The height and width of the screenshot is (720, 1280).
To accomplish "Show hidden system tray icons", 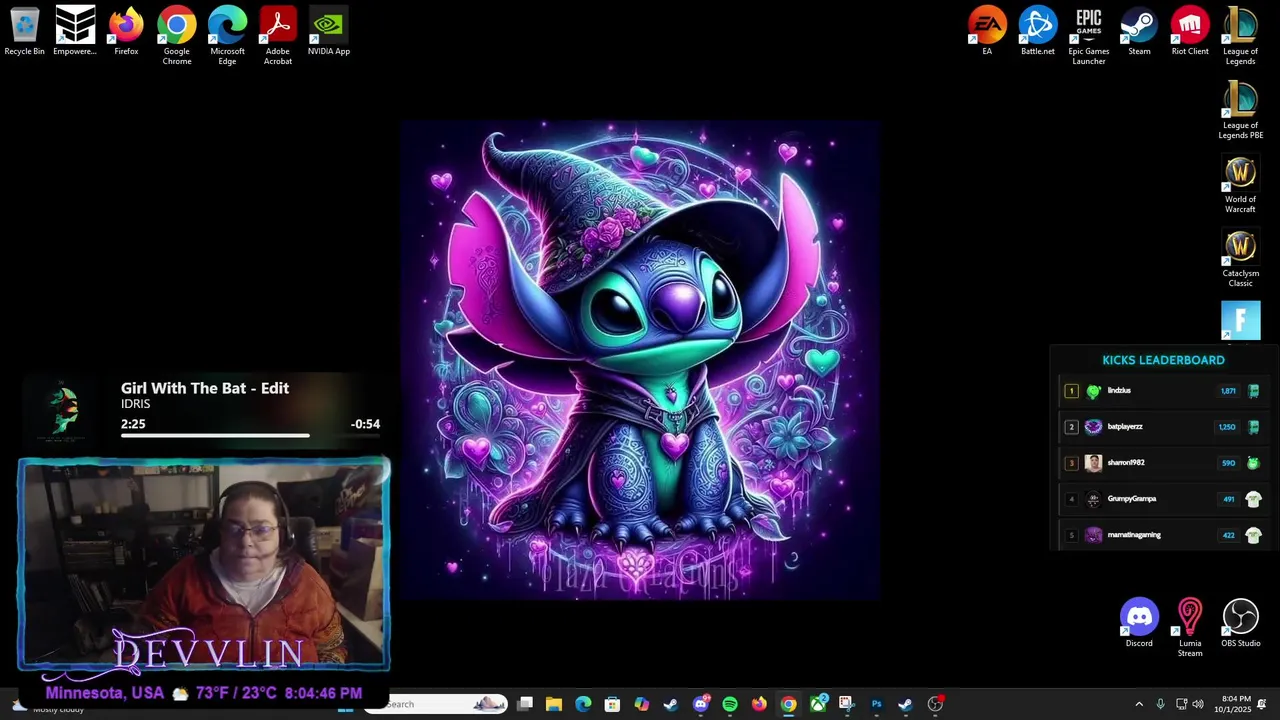I will 1139,704.
